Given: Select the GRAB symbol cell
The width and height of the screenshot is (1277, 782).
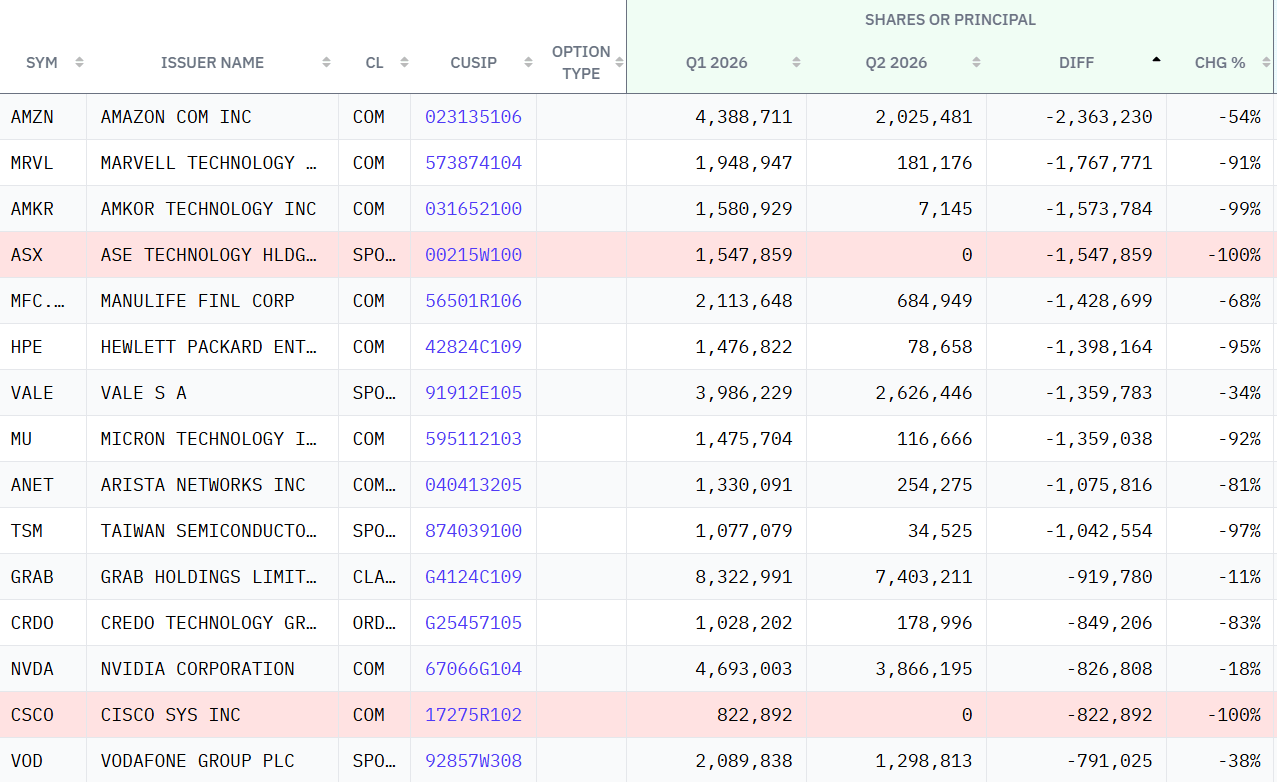Looking at the screenshot, I should (x=43, y=577).
